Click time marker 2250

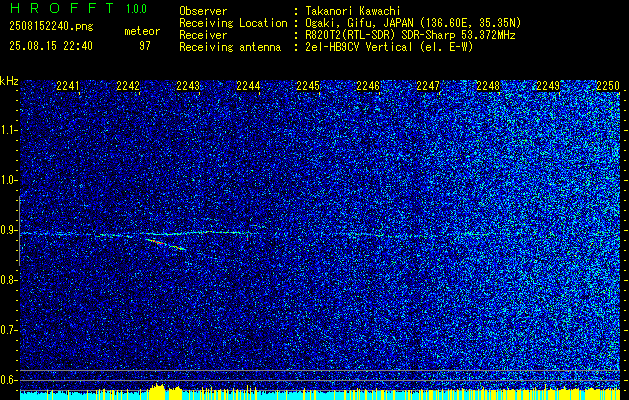point(608,86)
